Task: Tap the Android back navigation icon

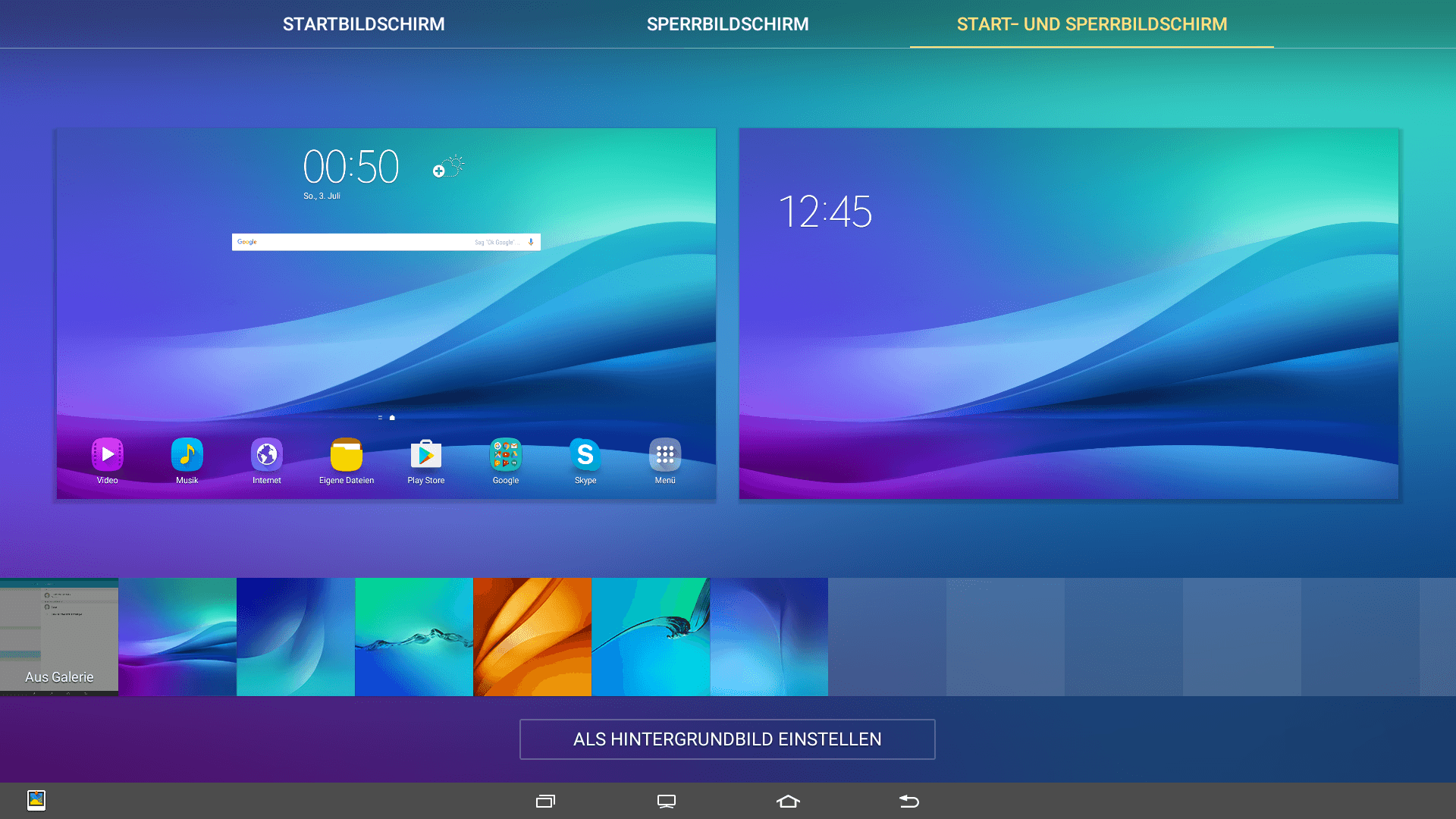Action: click(909, 801)
